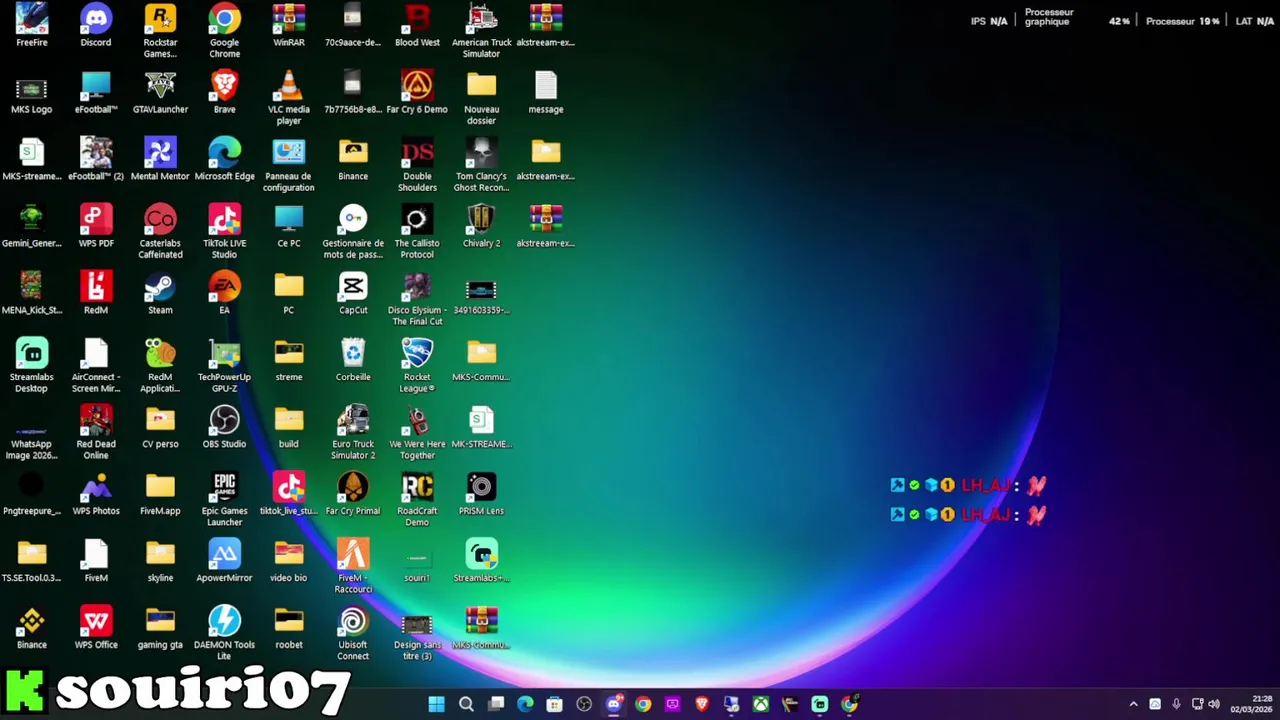Image resolution: width=1280 pixels, height=720 pixels.
Task: Open the clock and date flyout
Action: [x=1251, y=704]
